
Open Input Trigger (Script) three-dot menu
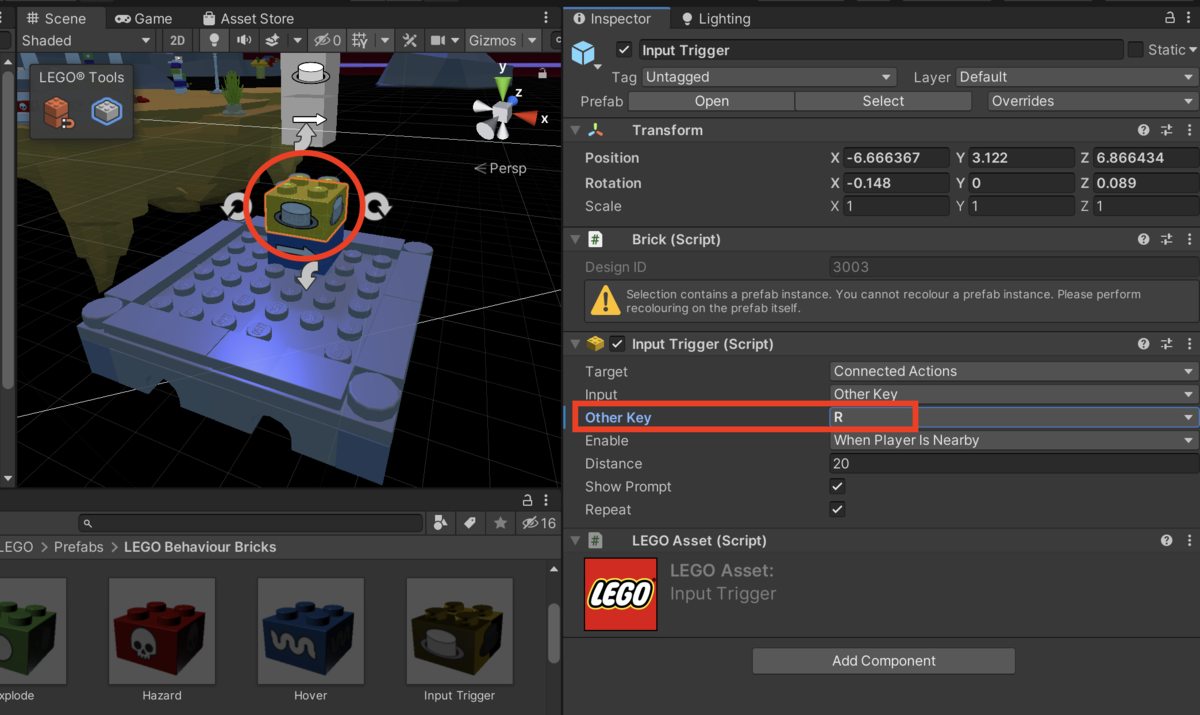click(1189, 343)
